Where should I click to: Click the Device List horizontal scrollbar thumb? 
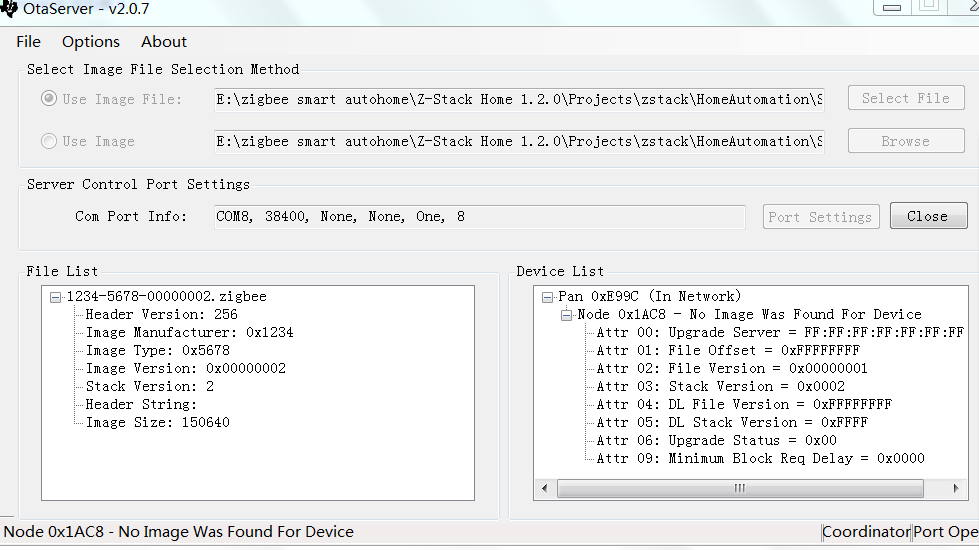click(x=739, y=488)
